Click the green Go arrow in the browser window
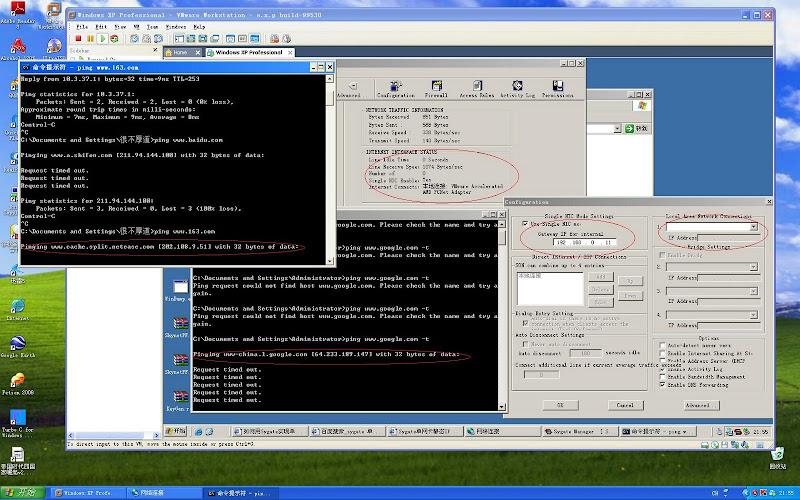 tap(630, 129)
